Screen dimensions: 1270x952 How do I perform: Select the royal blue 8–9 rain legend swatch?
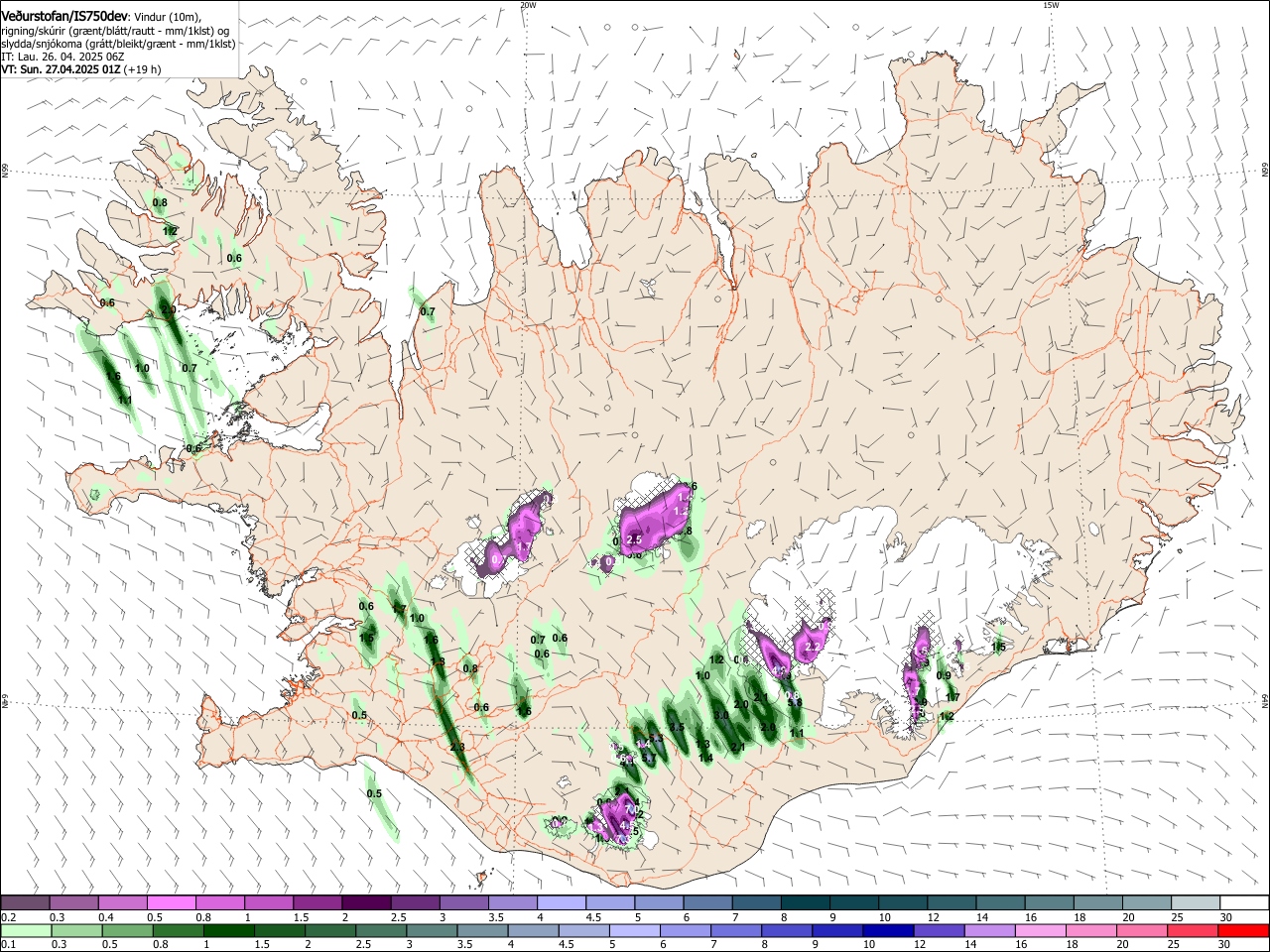787,930
